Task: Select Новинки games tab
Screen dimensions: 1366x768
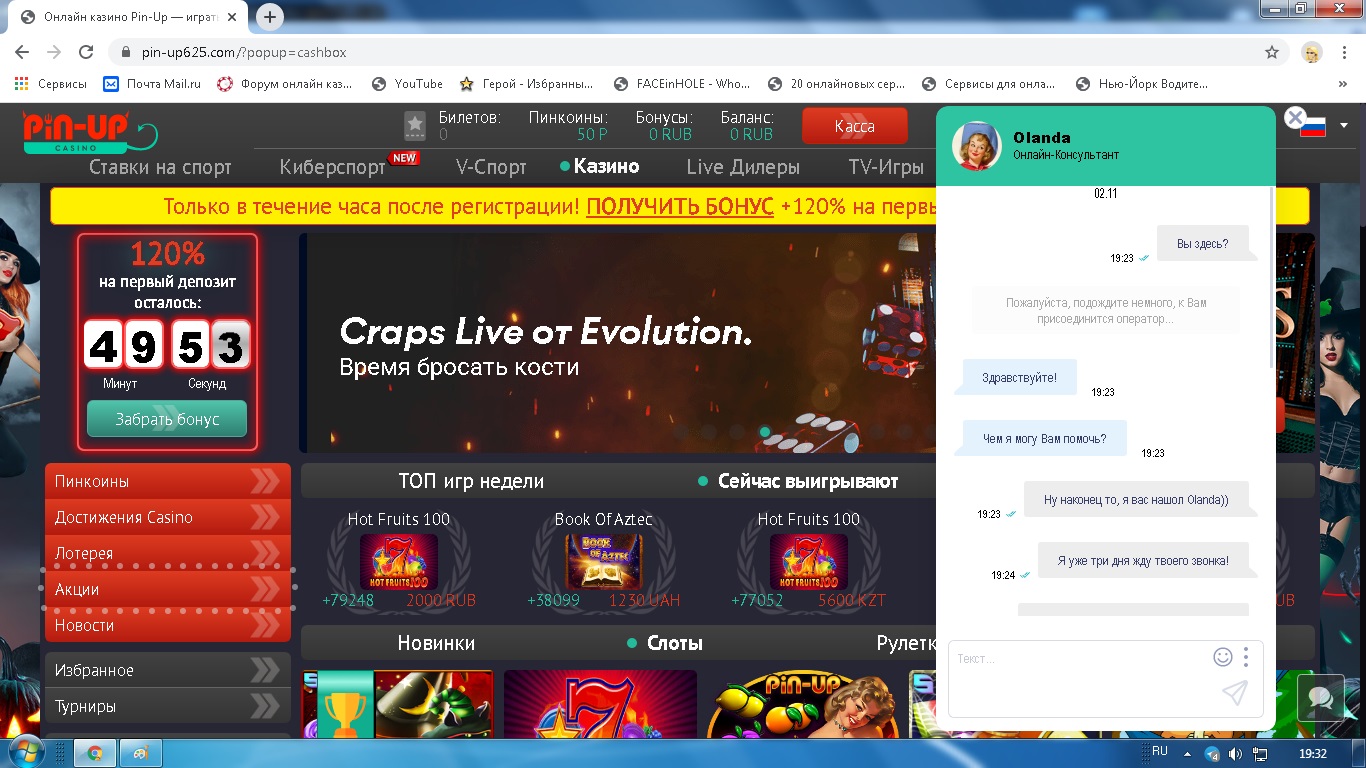Action: click(436, 643)
